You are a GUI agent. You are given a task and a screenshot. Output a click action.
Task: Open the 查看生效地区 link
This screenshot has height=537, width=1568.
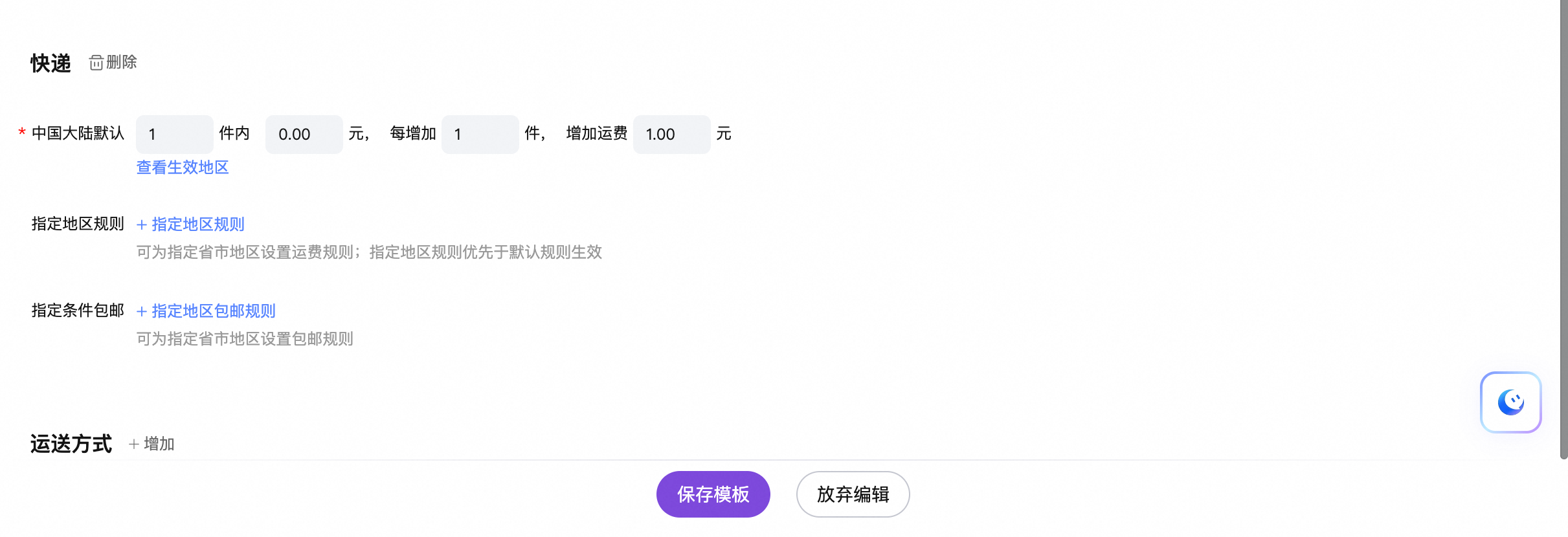click(183, 168)
